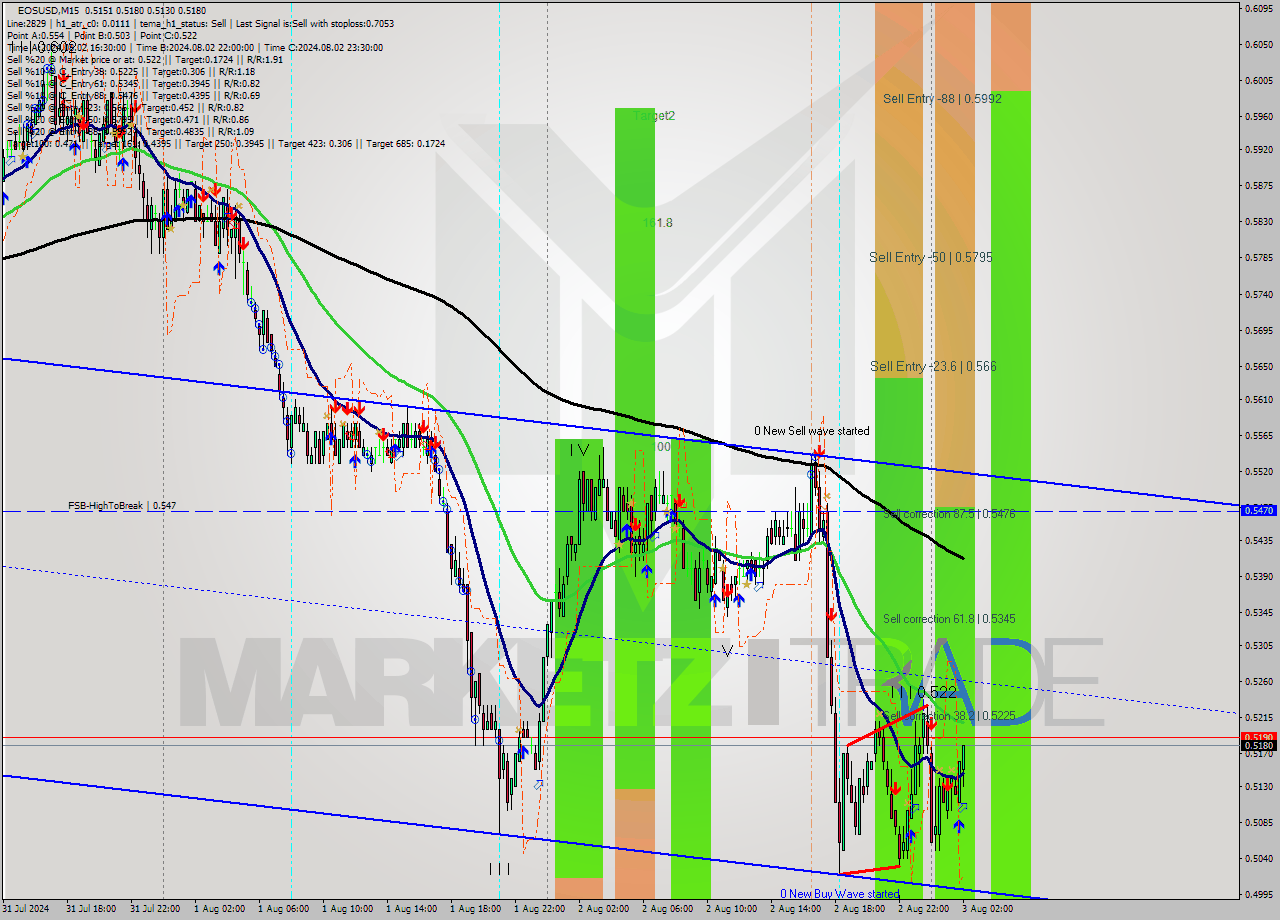Select the 'Point A:0.554' info text
The image size is (1280, 920).
click(x=35, y=35)
